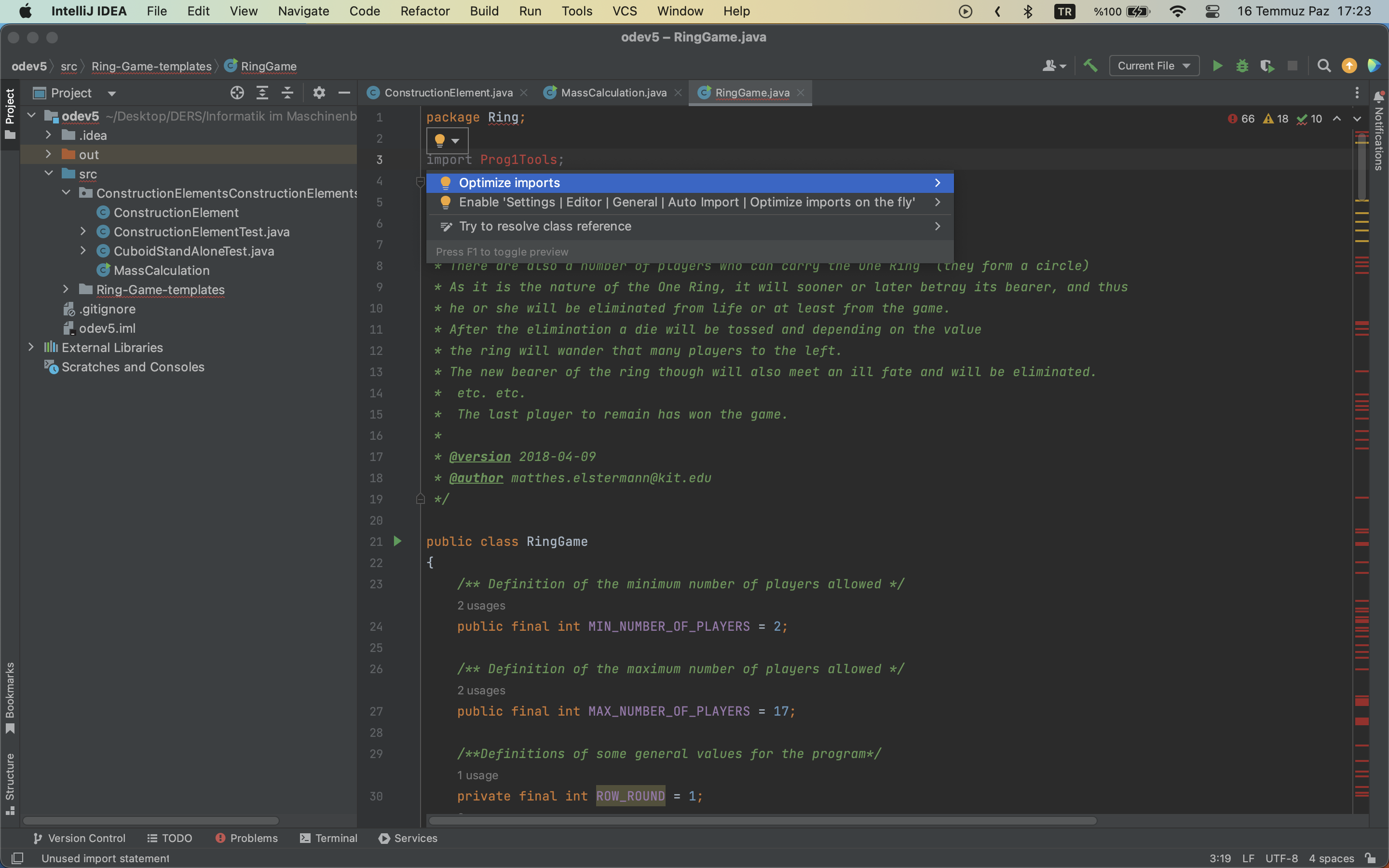Open the VCS menu
This screenshot has height=868, width=1389.
point(625,12)
